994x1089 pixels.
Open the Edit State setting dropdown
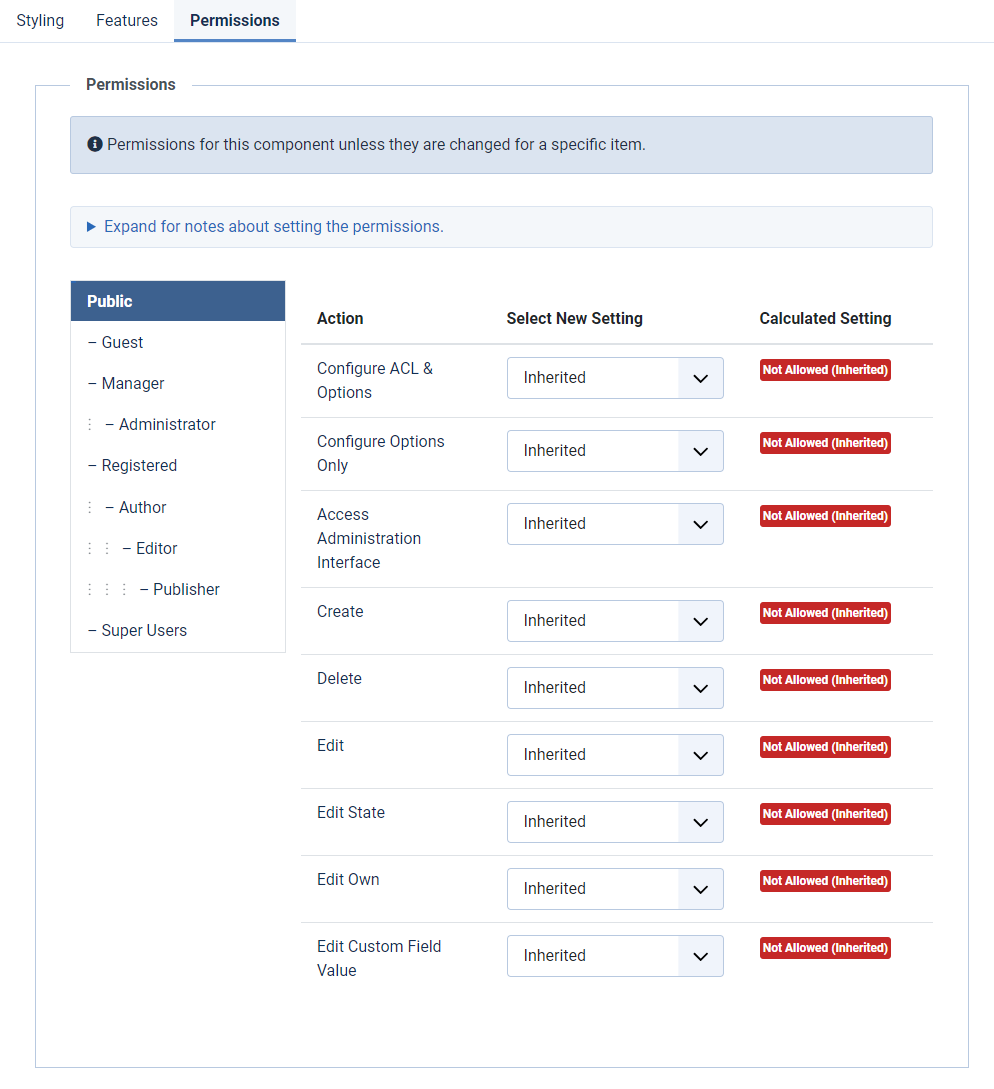[614, 822]
